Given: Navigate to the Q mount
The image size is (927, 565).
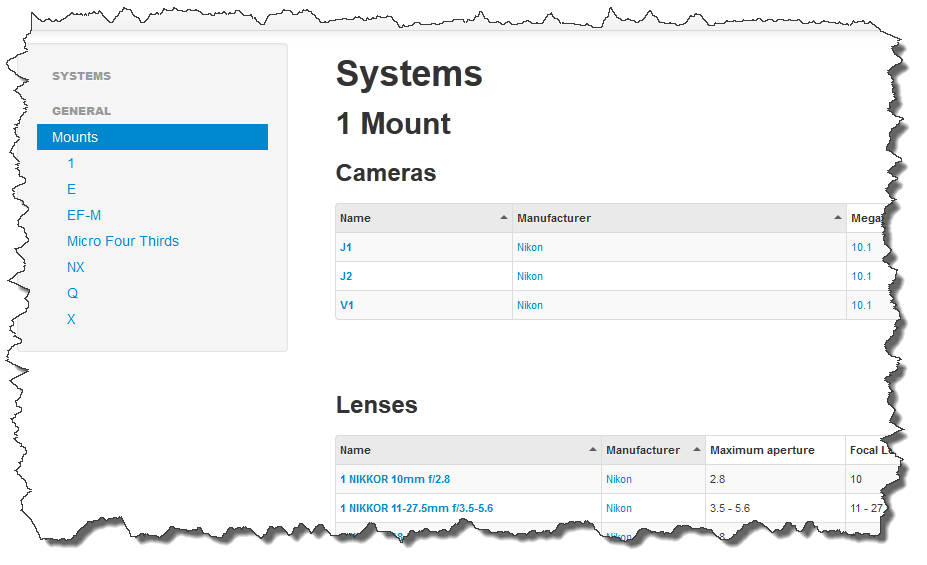Looking at the screenshot, I should (72, 293).
